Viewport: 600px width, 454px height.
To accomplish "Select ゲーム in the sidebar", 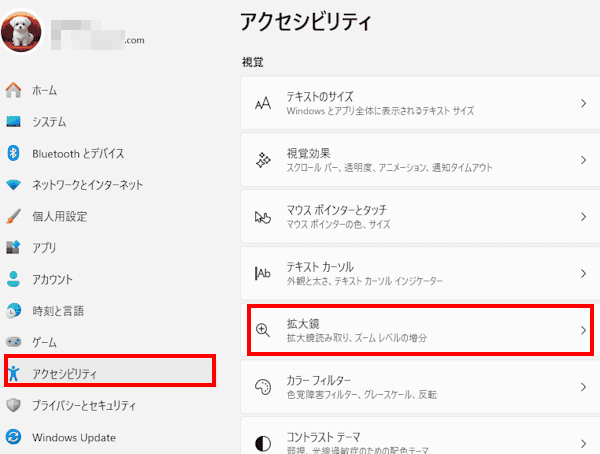I will point(44,342).
